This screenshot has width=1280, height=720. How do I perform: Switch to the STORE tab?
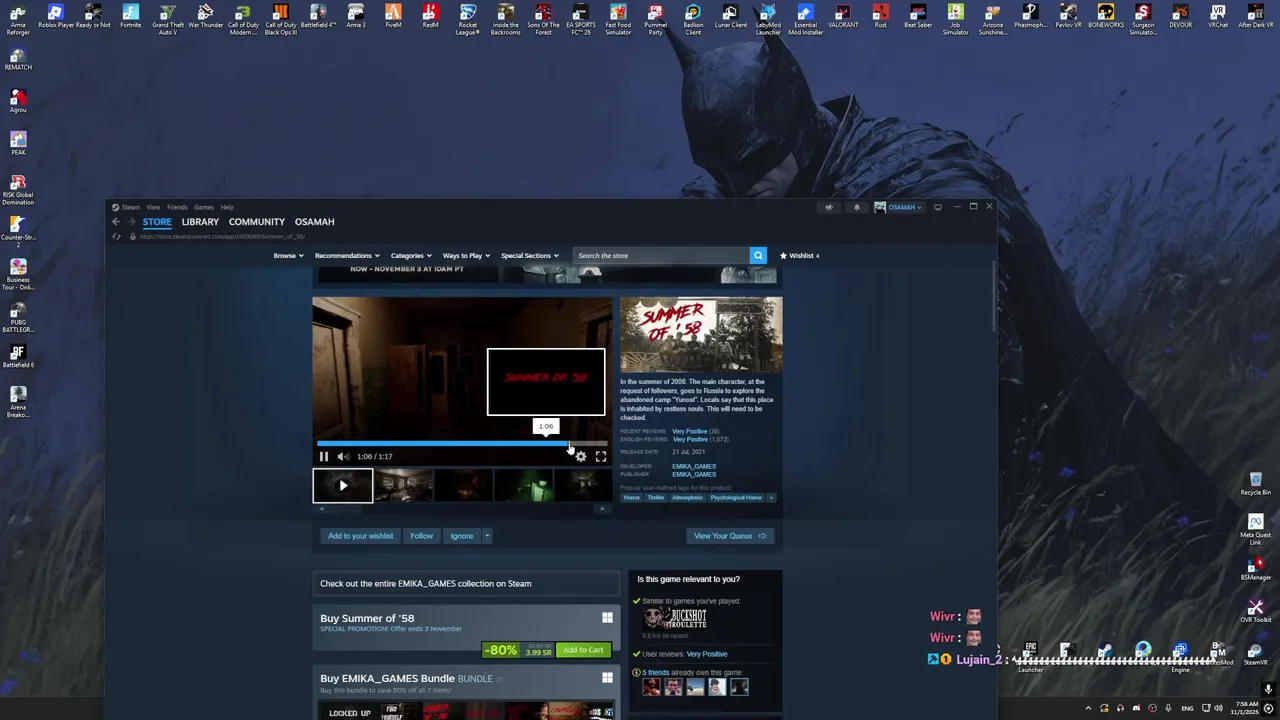(x=157, y=222)
